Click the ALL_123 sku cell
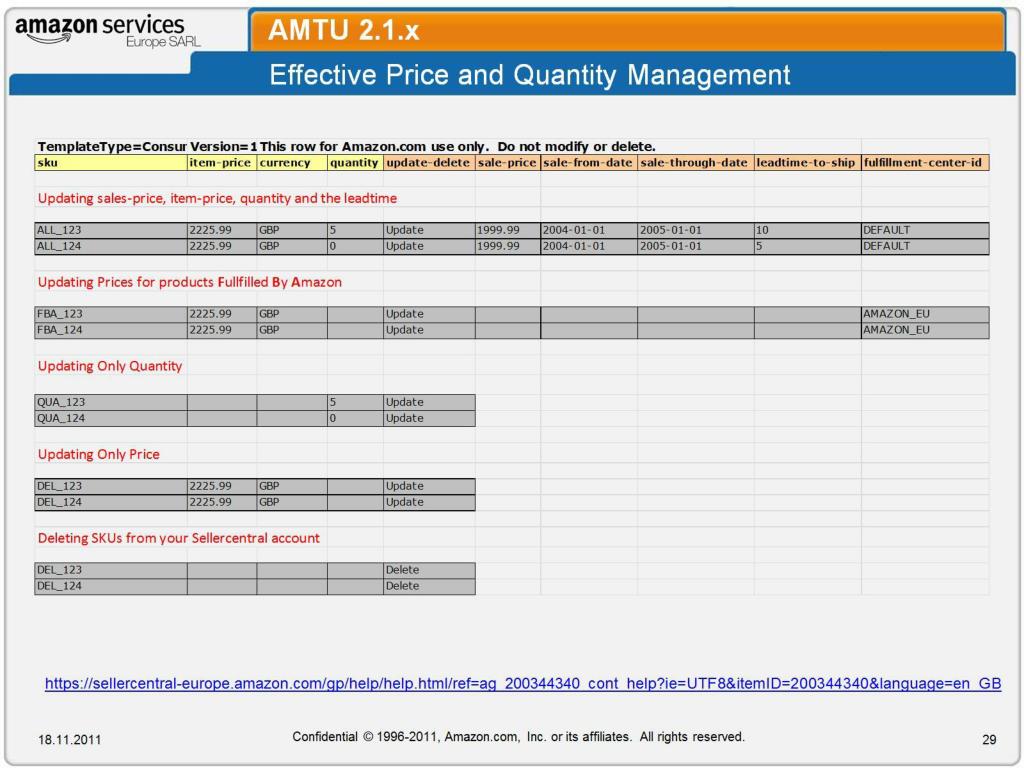The height and width of the screenshot is (768, 1024). coord(111,230)
